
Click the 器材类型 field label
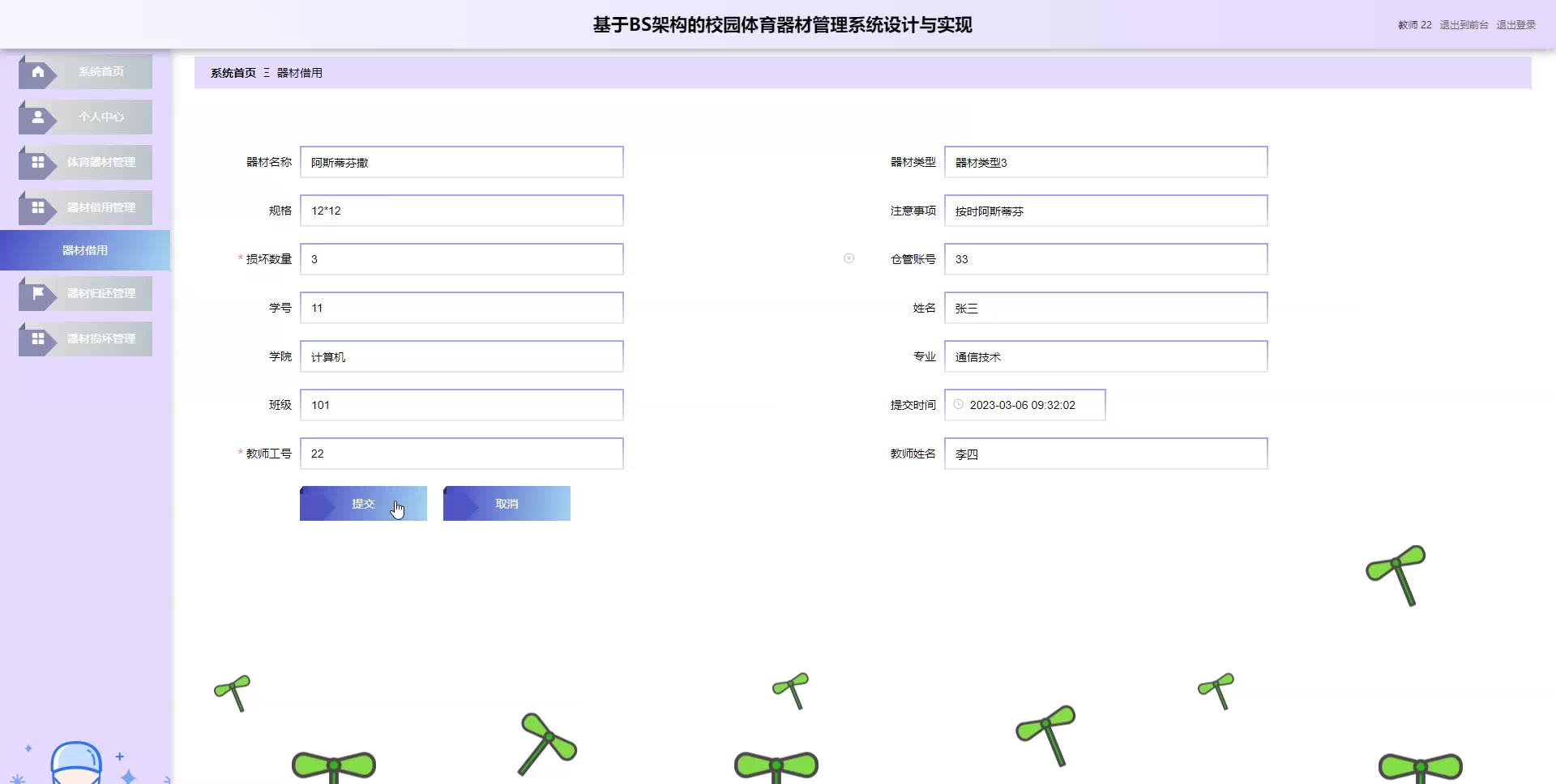913,162
